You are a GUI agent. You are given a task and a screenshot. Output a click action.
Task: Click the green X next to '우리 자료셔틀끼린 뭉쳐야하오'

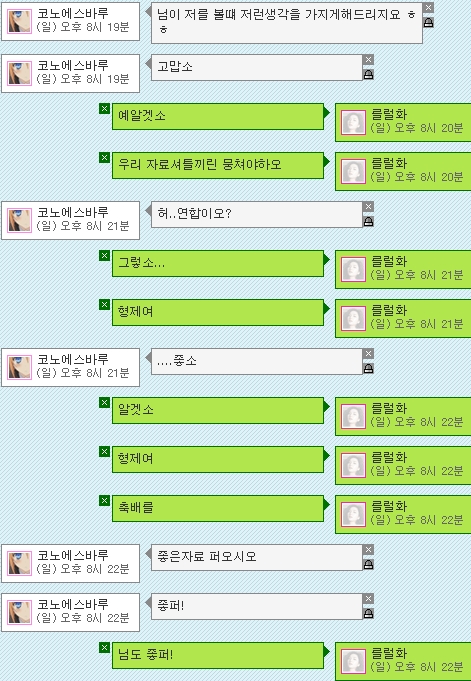click(104, 158)
